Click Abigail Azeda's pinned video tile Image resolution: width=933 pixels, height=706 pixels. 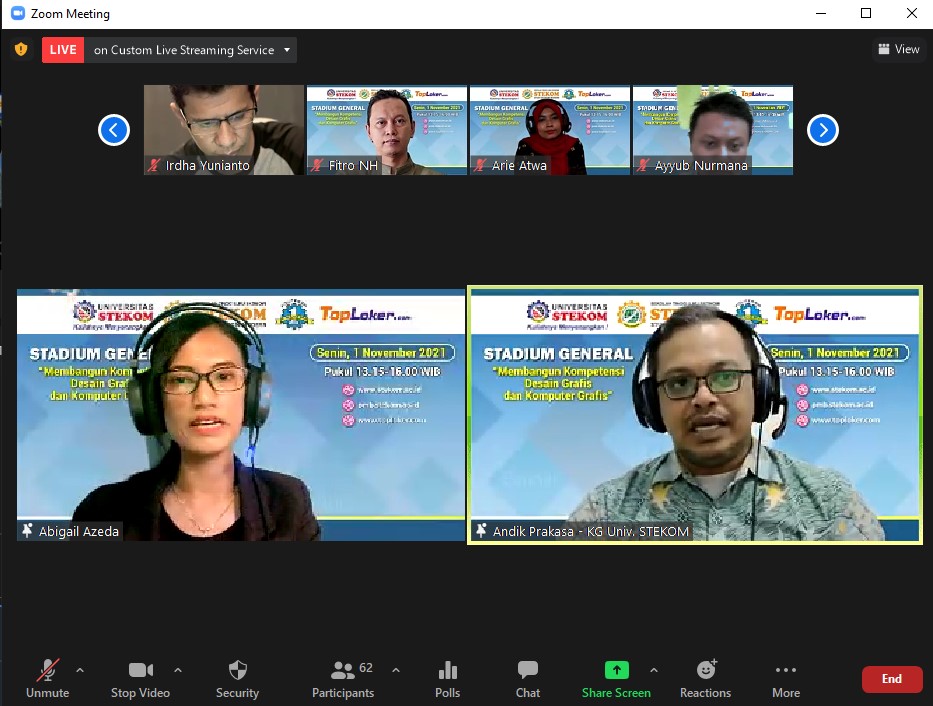[241, 415]
